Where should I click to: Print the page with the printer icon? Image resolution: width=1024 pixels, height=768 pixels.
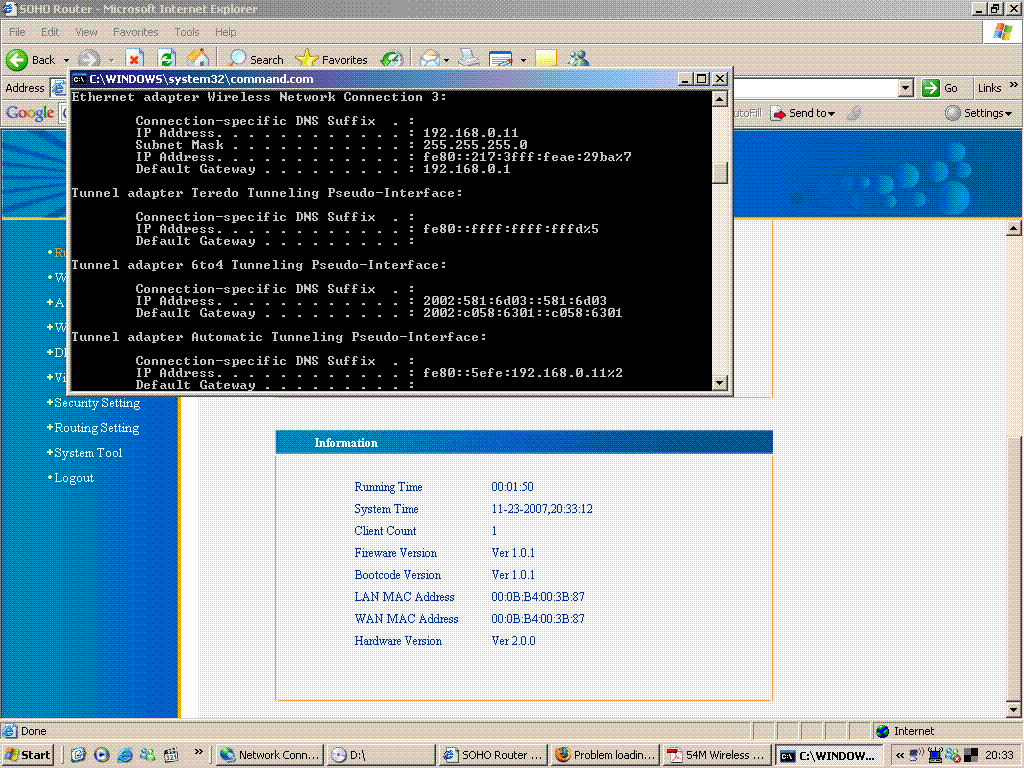(x=468, y=59)
